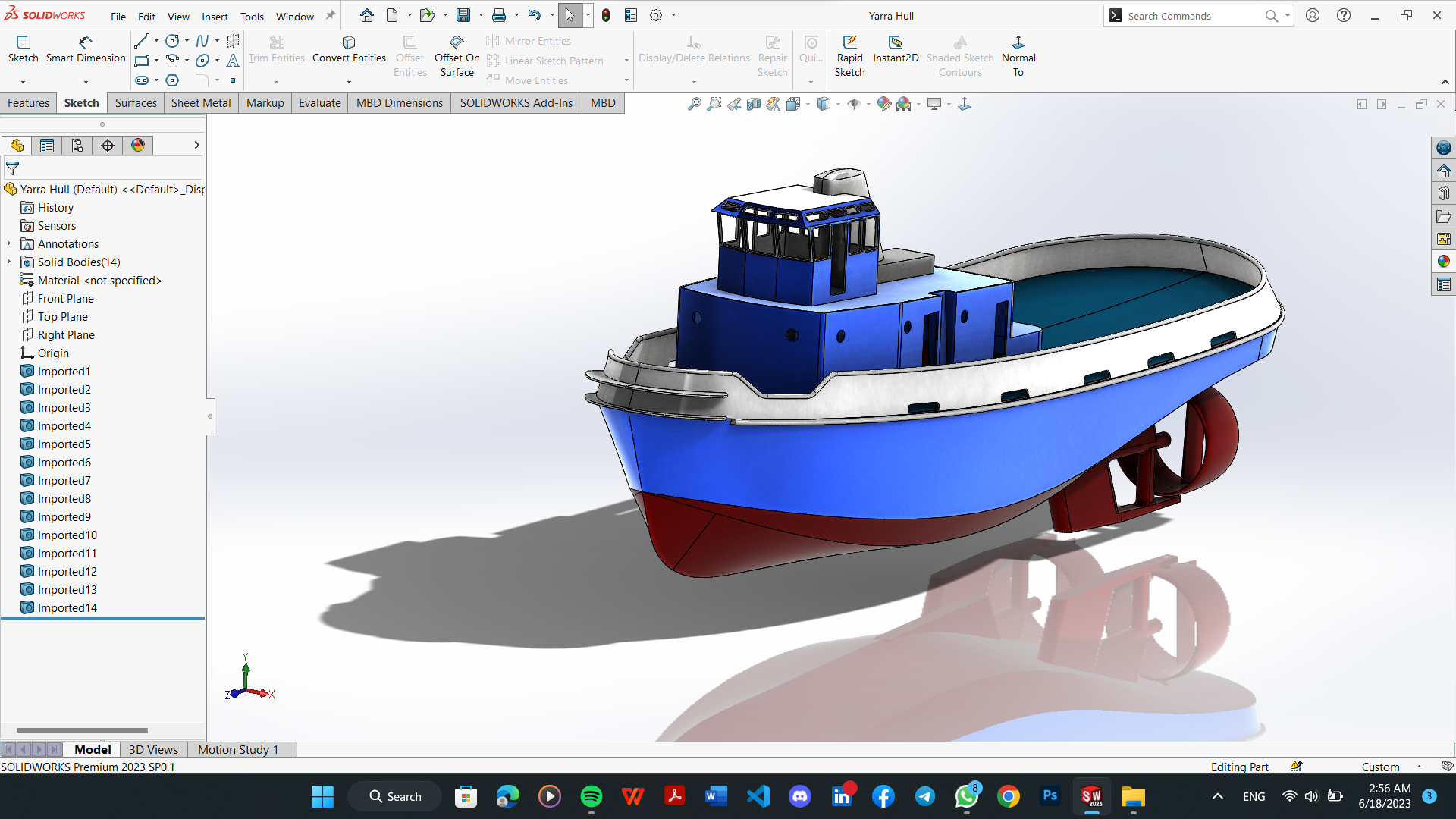Image resolution: width=1456 pixels, height=819 pixels.
Task: Switch to the Surfaces tab
Action: coord(135,103)
